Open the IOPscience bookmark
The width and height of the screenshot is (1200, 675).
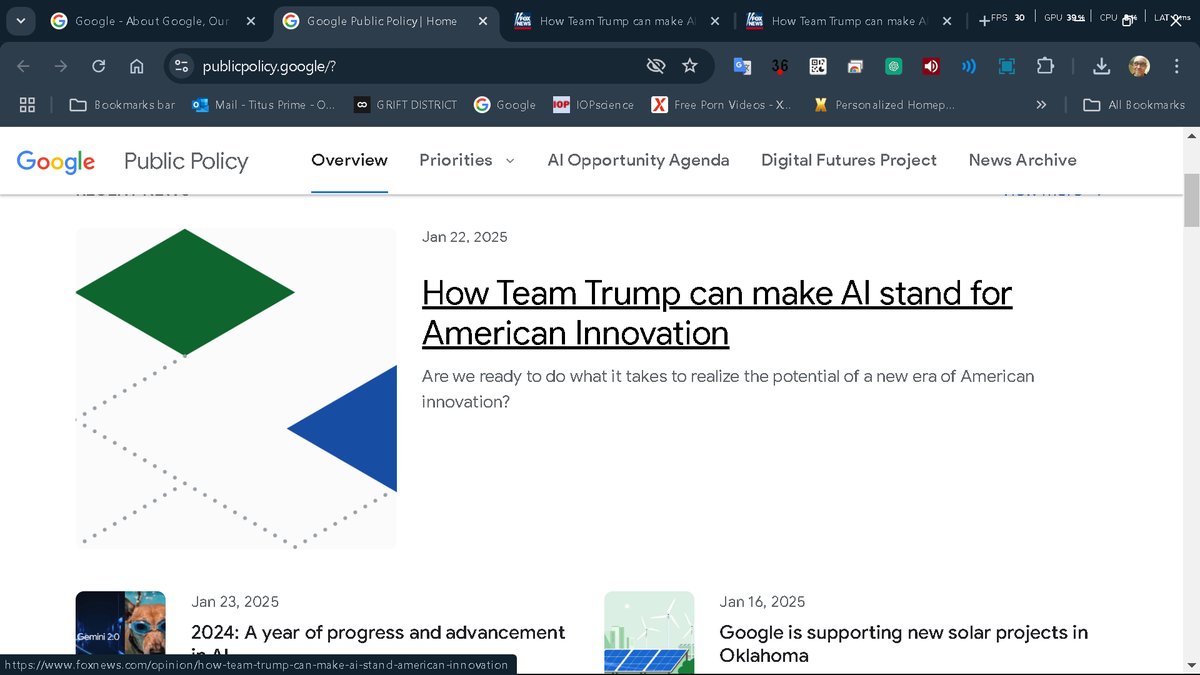coord(594,104)
